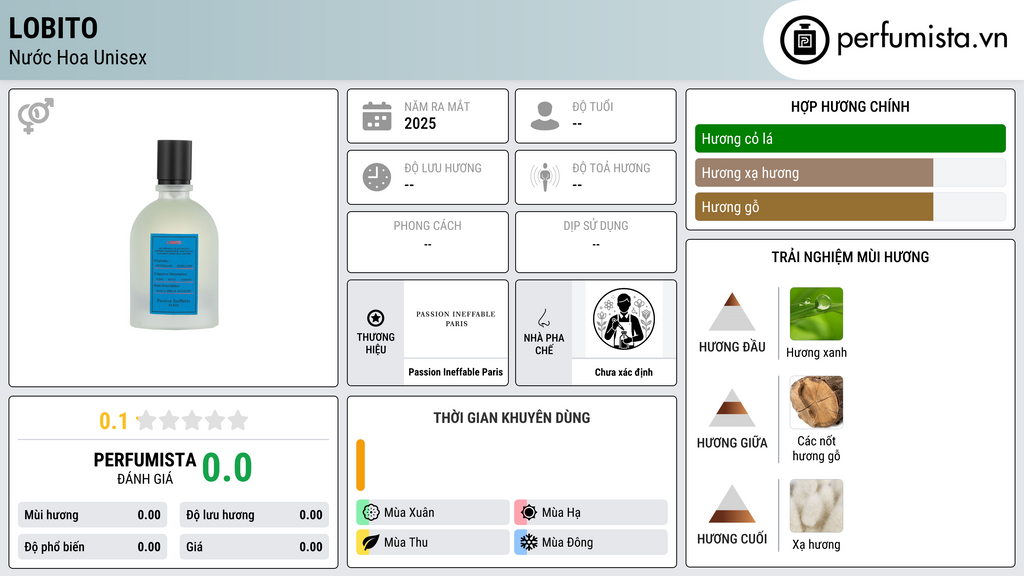Click the star badge icon above Thương hiệu

click(376, 318)
